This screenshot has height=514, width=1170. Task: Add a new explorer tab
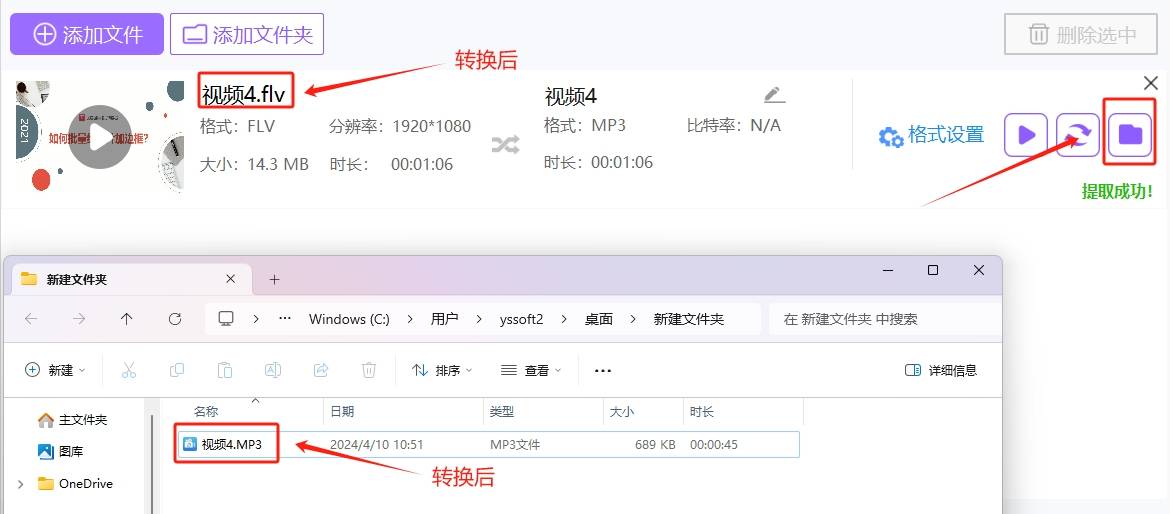click(274, 280)
